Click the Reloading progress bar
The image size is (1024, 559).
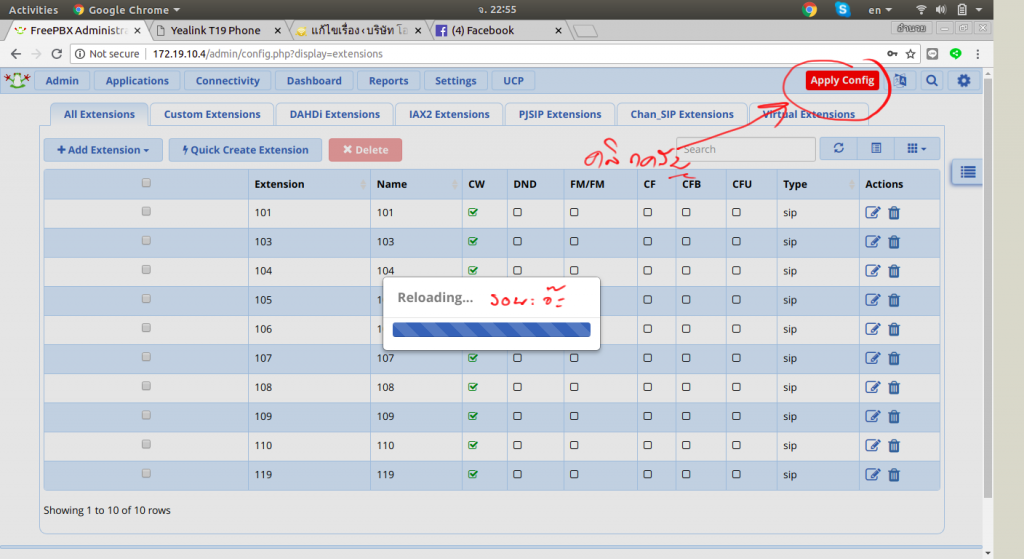coord(491,330)
